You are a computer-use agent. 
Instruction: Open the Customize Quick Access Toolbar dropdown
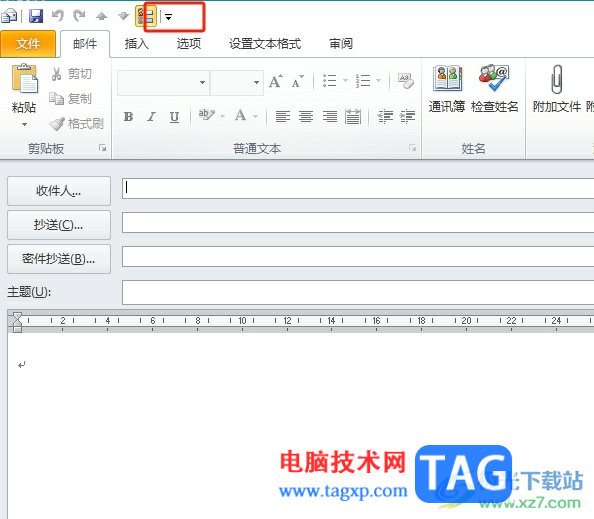tap(169, 17)
